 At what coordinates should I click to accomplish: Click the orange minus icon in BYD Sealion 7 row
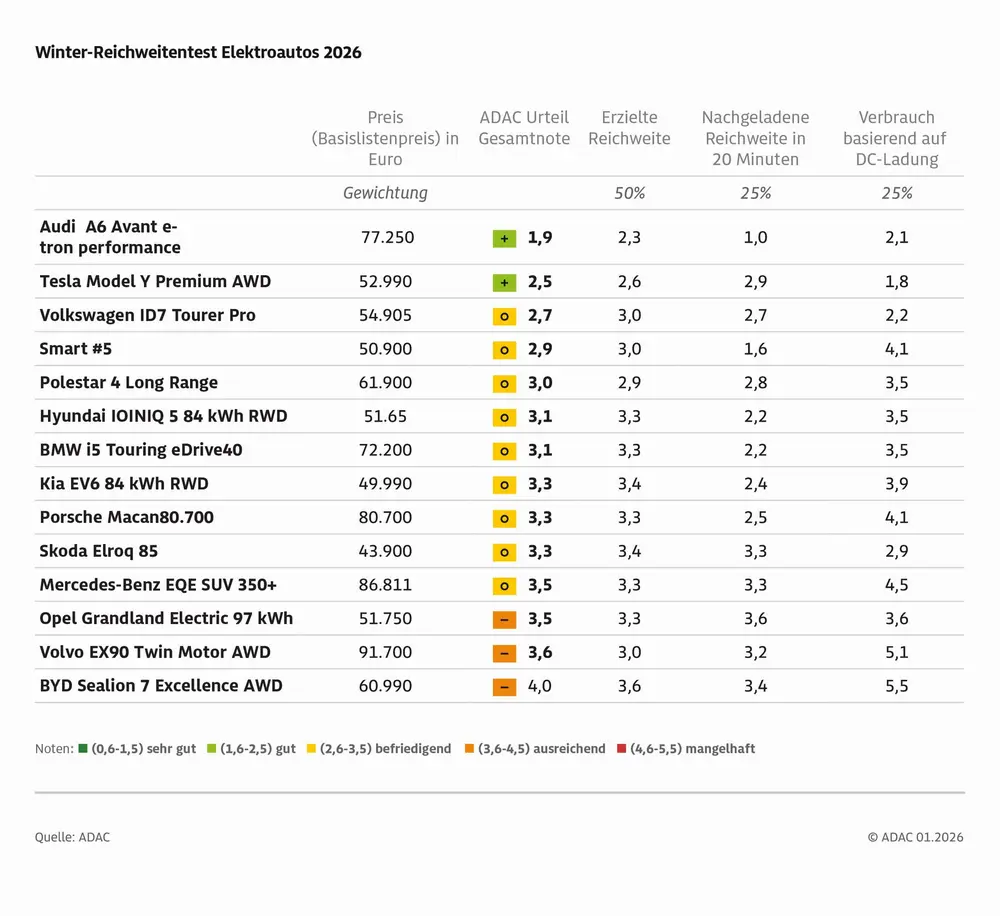pyautogui.click(x=504, y=686)
